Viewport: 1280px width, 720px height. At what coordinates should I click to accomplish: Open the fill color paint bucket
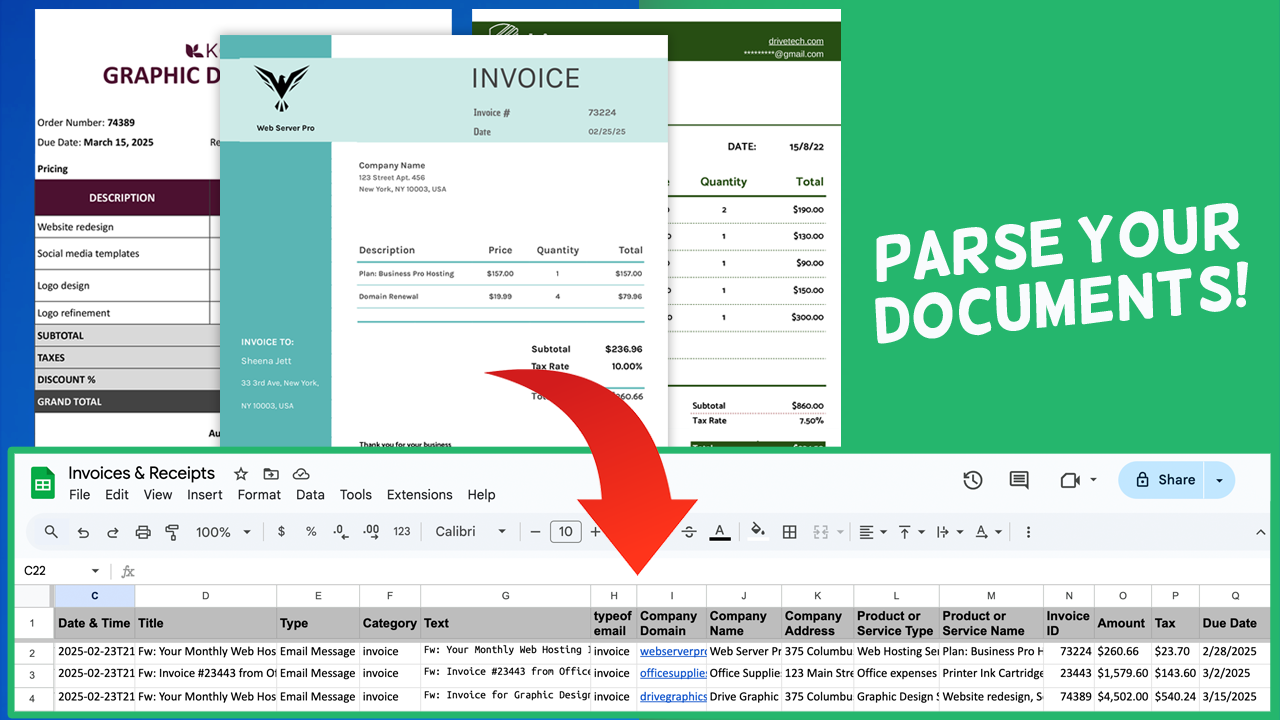757,532
